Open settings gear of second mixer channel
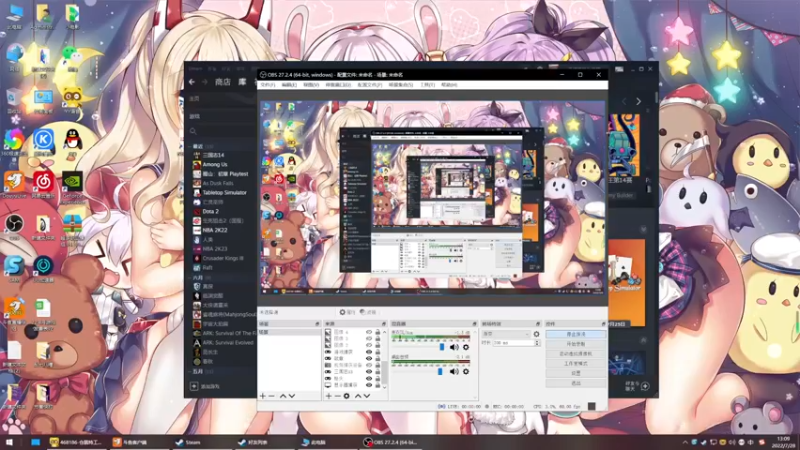The width and height of the screenshot is (800, 450). pos(466,371)
